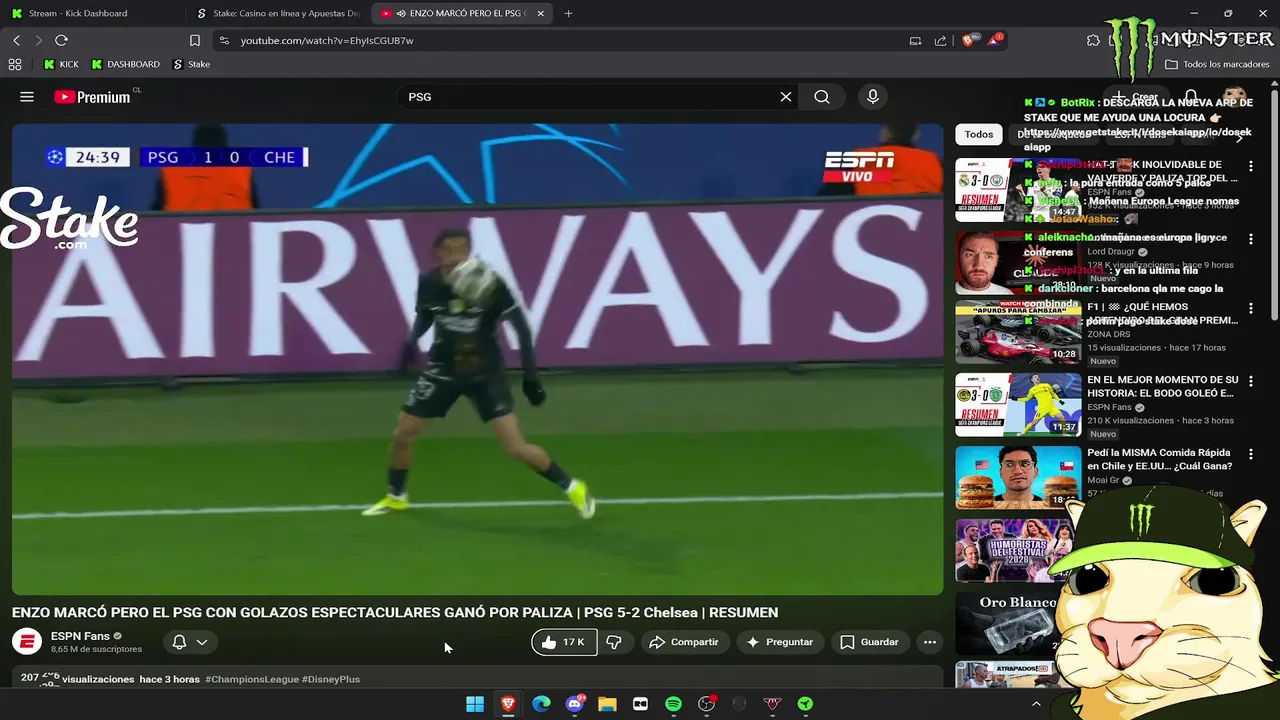Go to YouTube Premium home logo

[x=92, y=97]
